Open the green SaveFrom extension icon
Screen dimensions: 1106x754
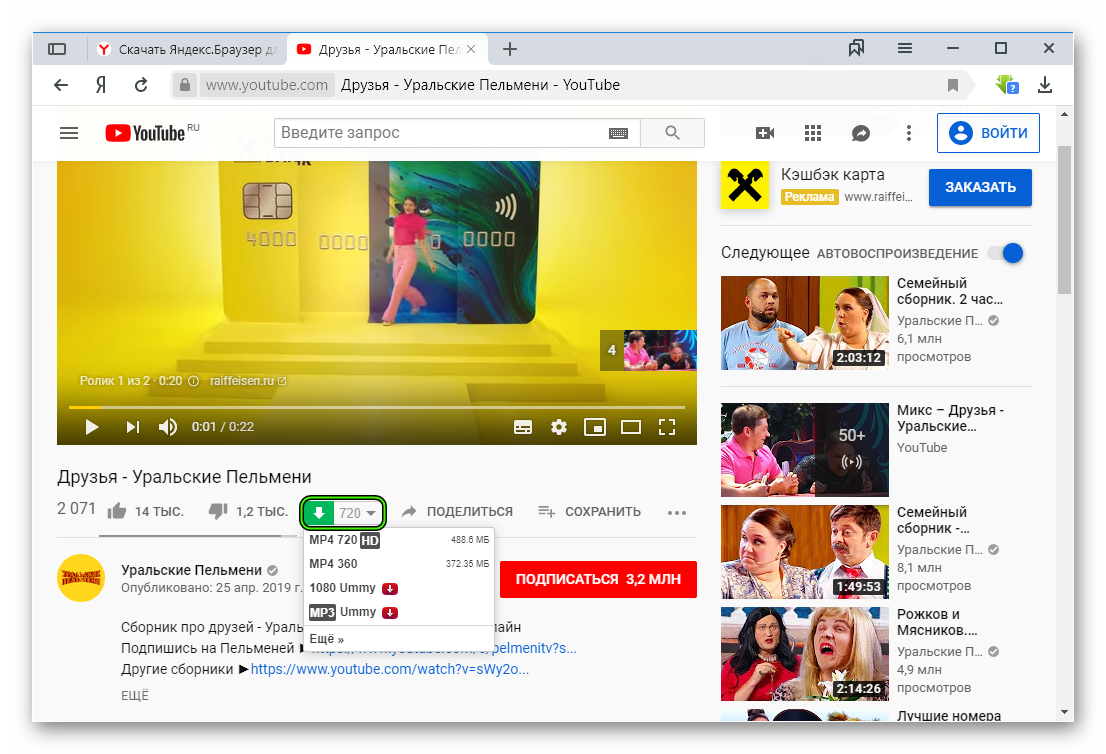click(x=1007, y=85)
